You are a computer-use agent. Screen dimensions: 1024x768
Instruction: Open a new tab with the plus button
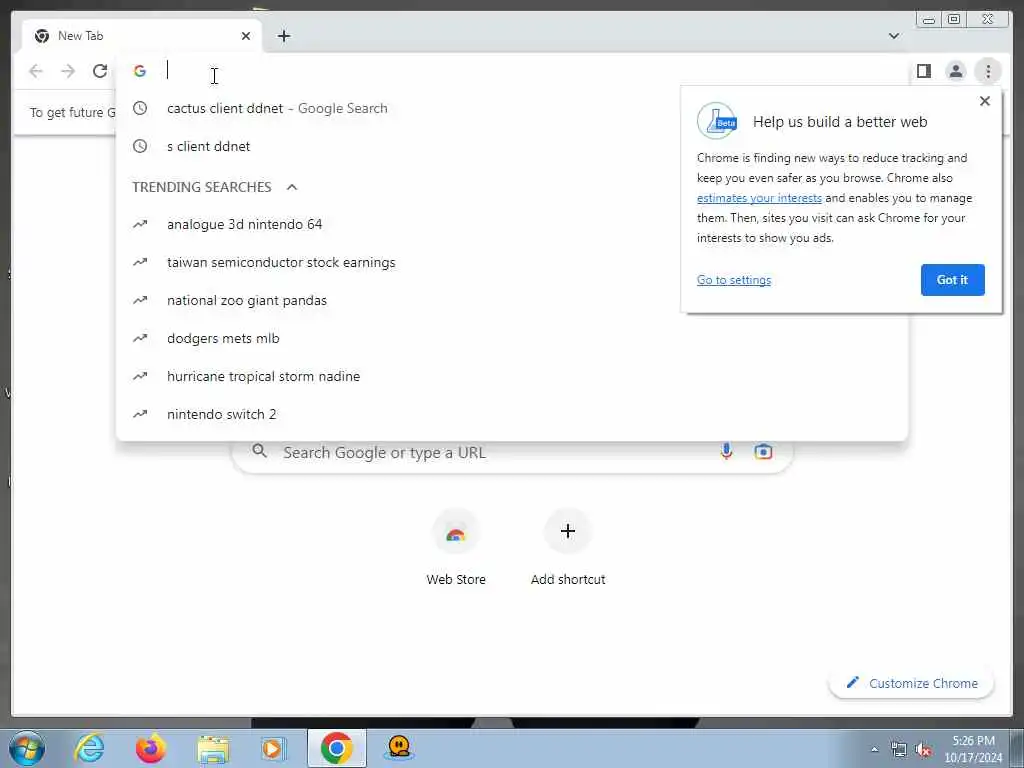[283, 36]
